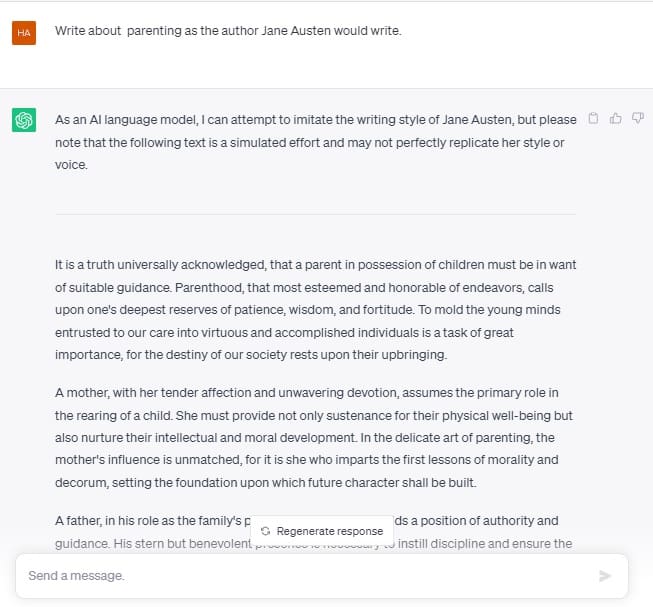Viewport: 653px width, 607px height.
Task: Copy the response with the clipboard icon
Action: (593, 119)
